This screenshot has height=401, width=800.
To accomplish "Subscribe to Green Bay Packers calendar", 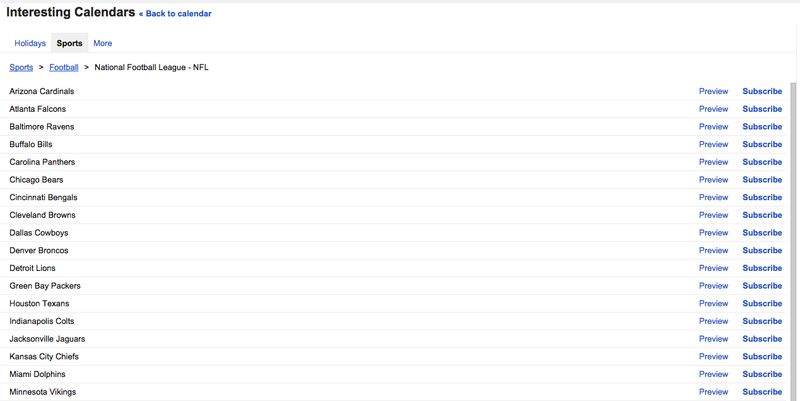I will pyautogui.click(x=762, y=286).
